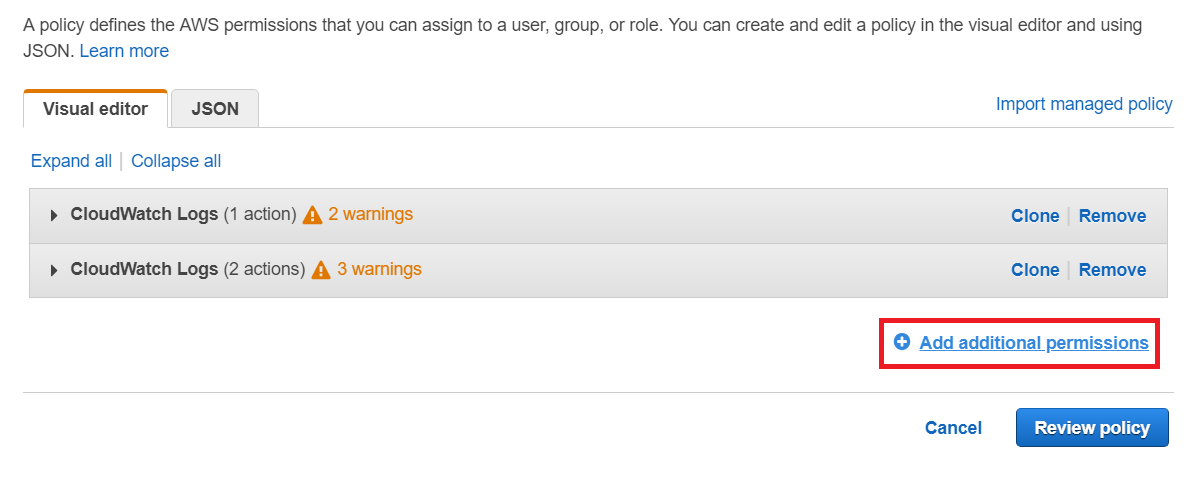Remove the CloudWatch Logs (1 action) statement

pyautogui.click(x=1112, y=216)
